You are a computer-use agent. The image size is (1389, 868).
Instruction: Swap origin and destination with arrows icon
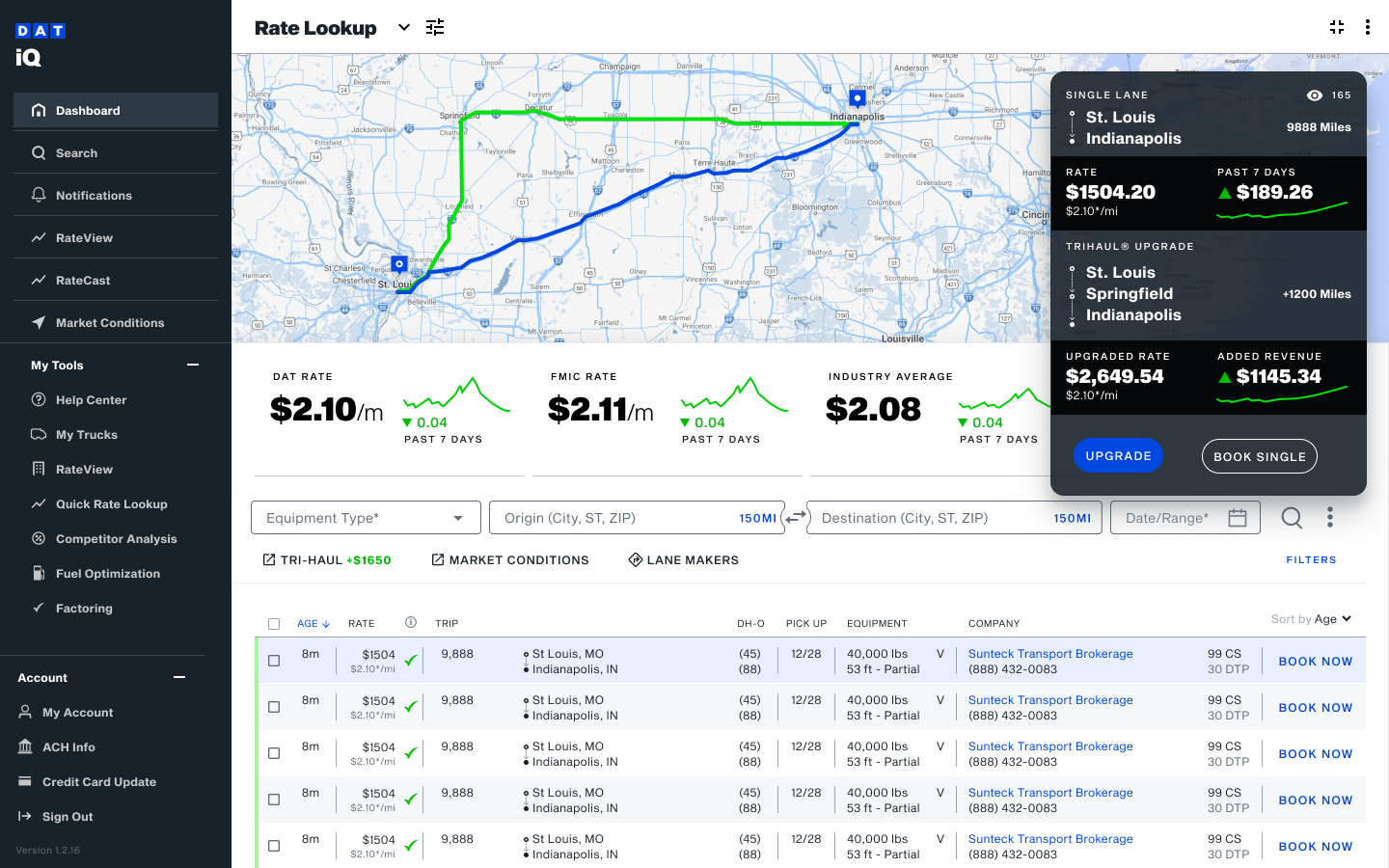coord(796,518)
